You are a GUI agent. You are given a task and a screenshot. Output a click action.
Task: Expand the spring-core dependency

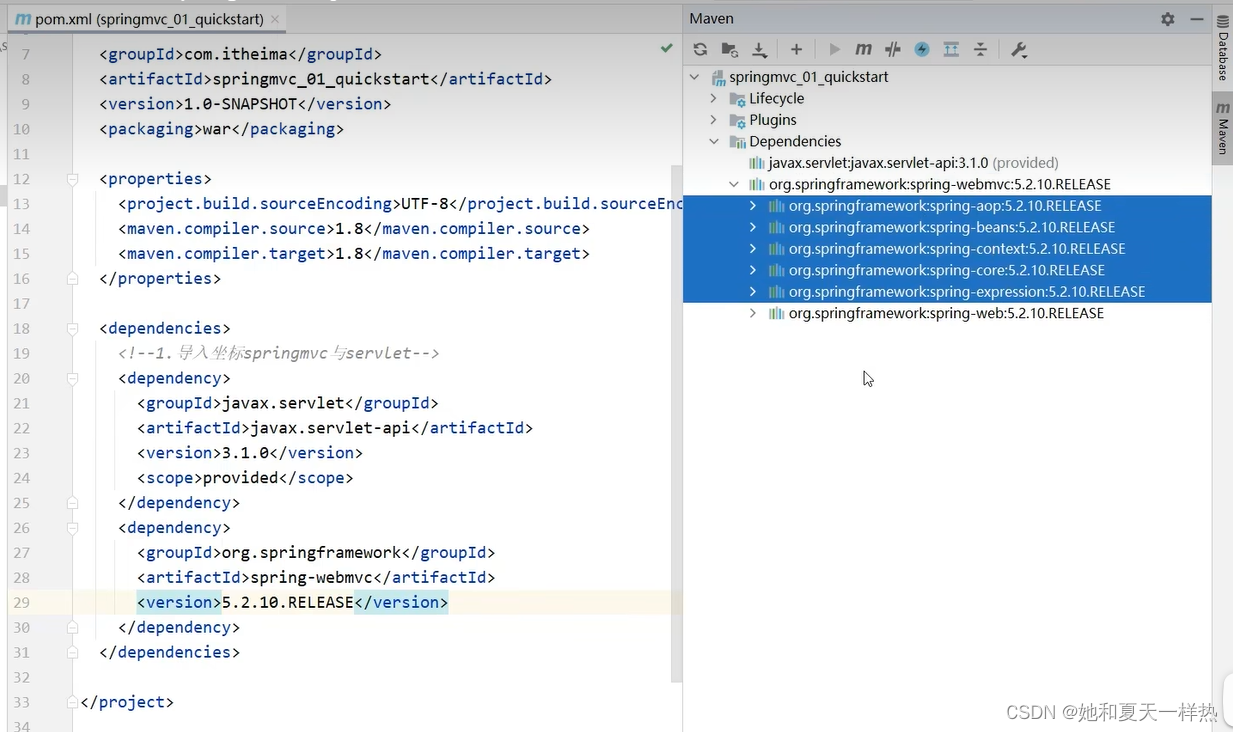[x=753, y=270]
